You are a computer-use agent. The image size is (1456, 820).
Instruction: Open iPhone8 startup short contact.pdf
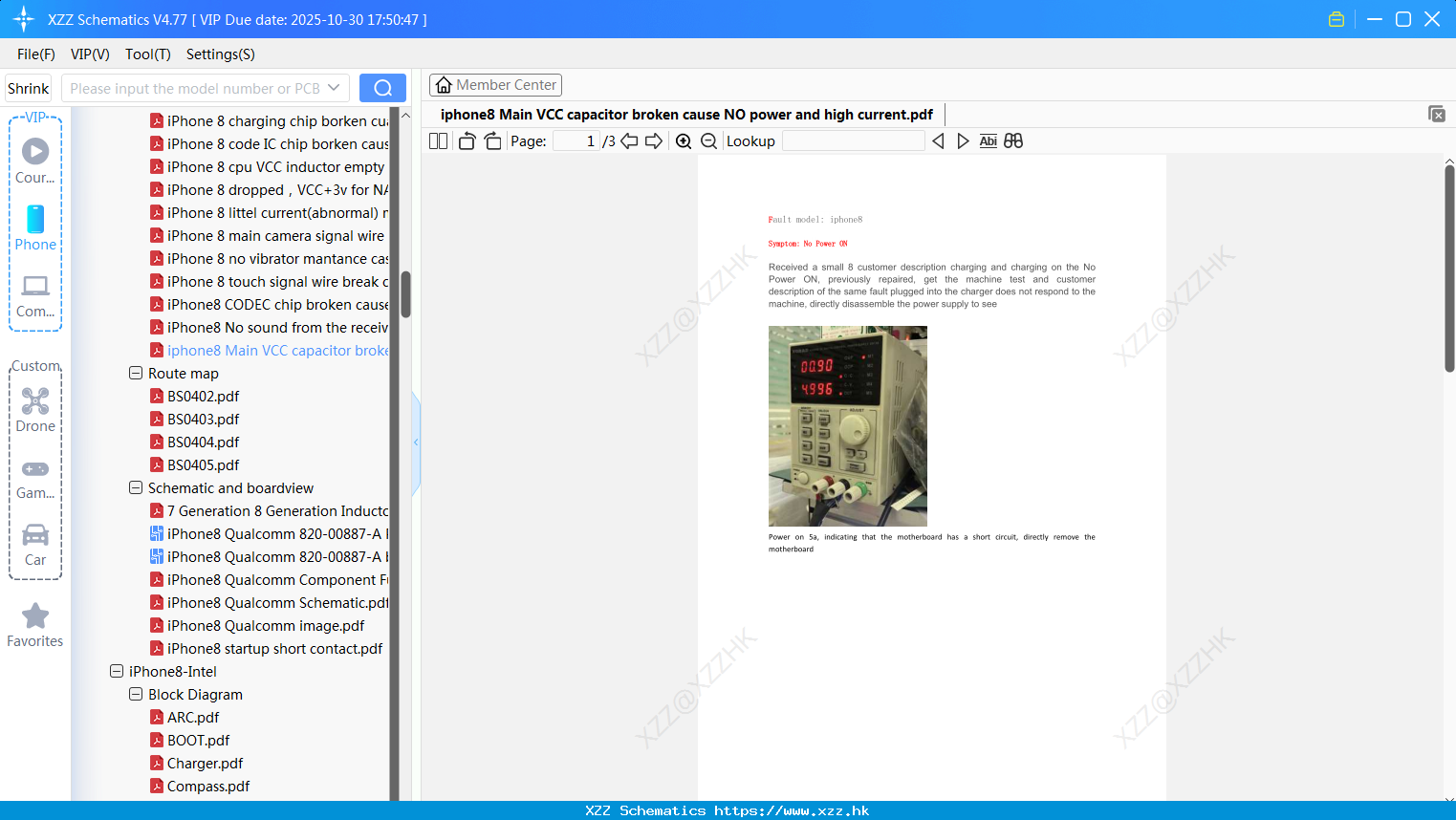[267, 648]
